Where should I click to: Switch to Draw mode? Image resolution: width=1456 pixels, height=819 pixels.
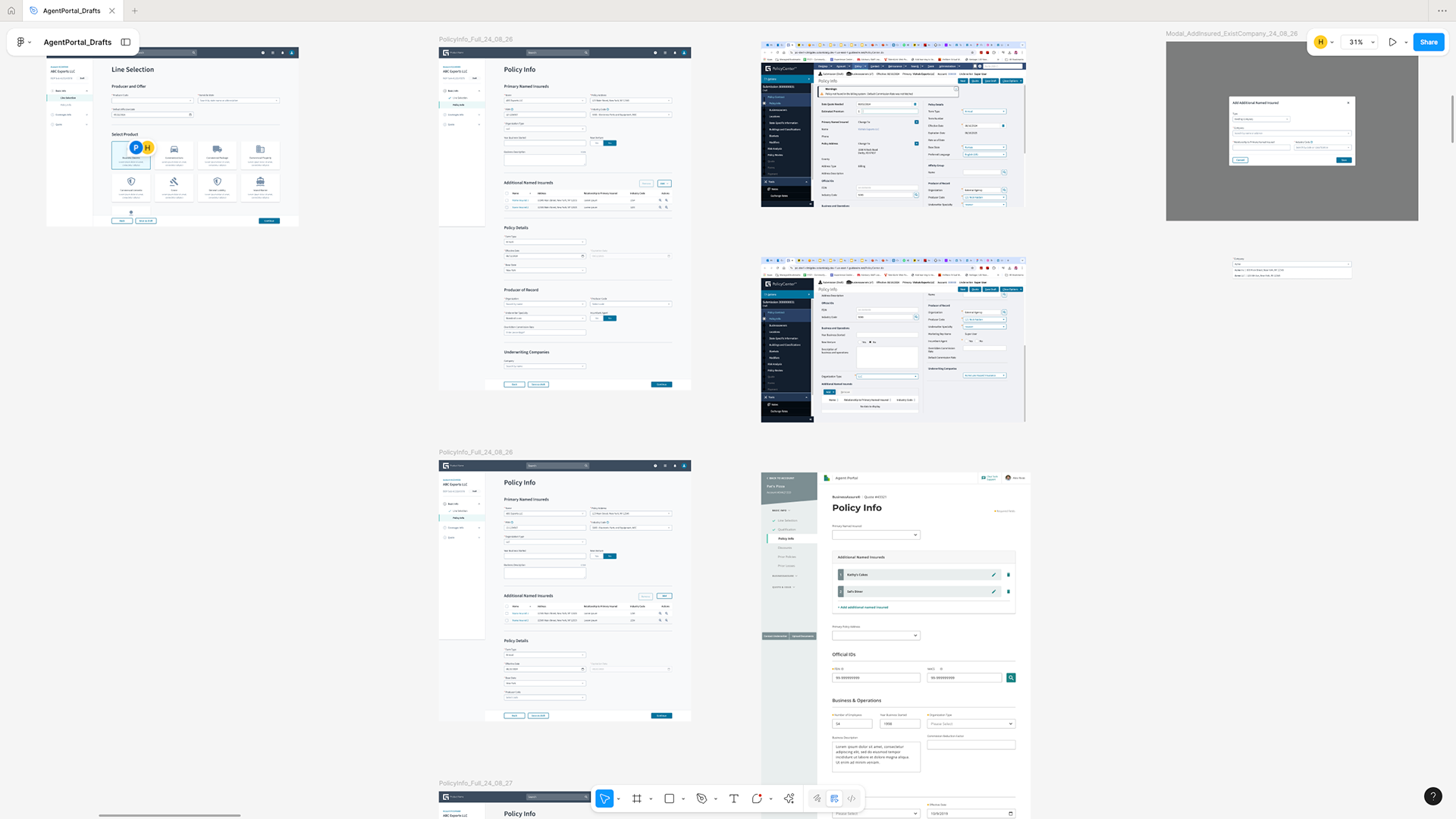pyautogui.click(x=817, y=799)
